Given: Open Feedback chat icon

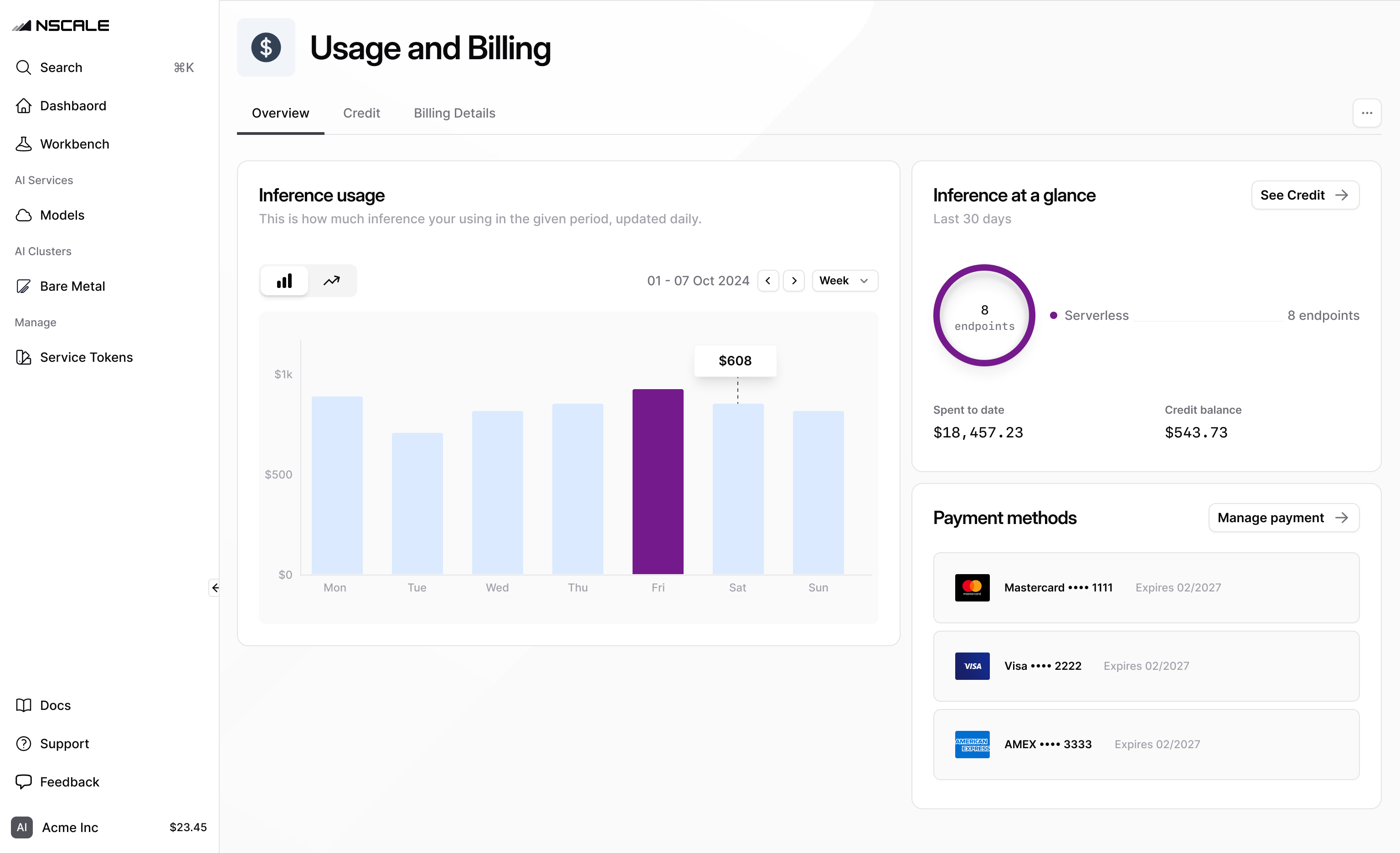Looking at the screenshot, I should 23,782.
